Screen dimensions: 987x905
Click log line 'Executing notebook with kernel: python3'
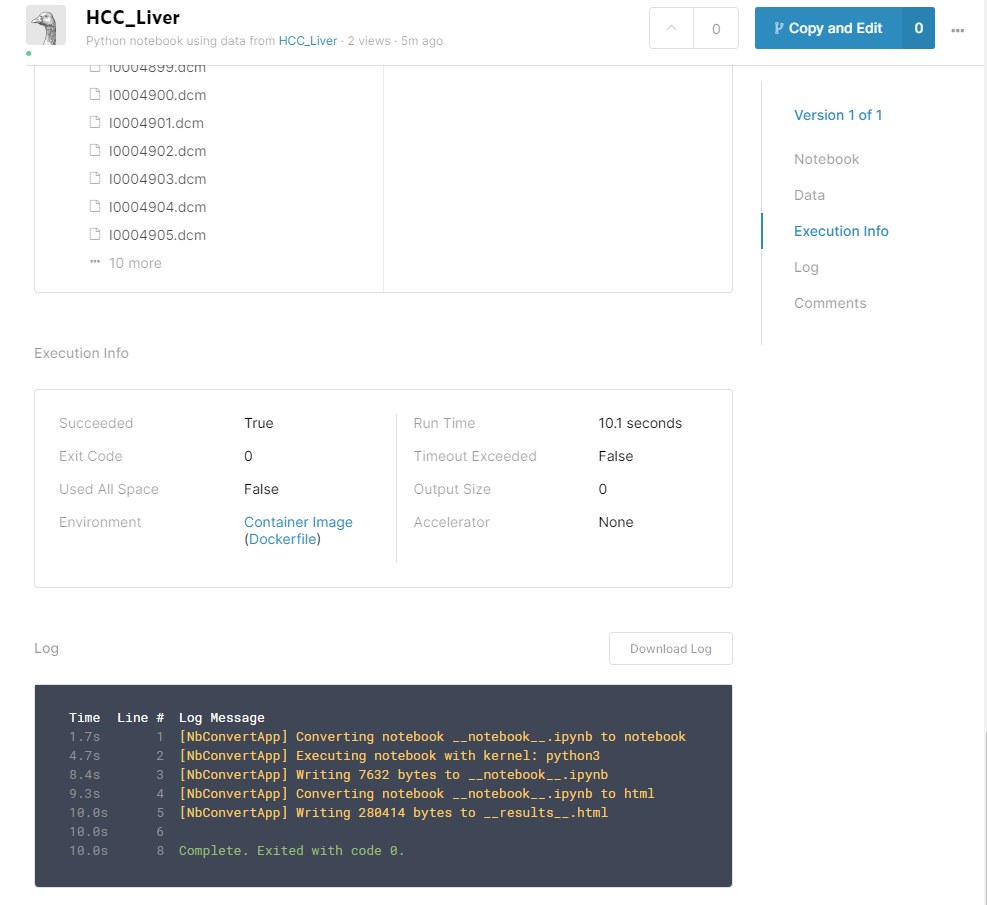click(x=389, y=756)
